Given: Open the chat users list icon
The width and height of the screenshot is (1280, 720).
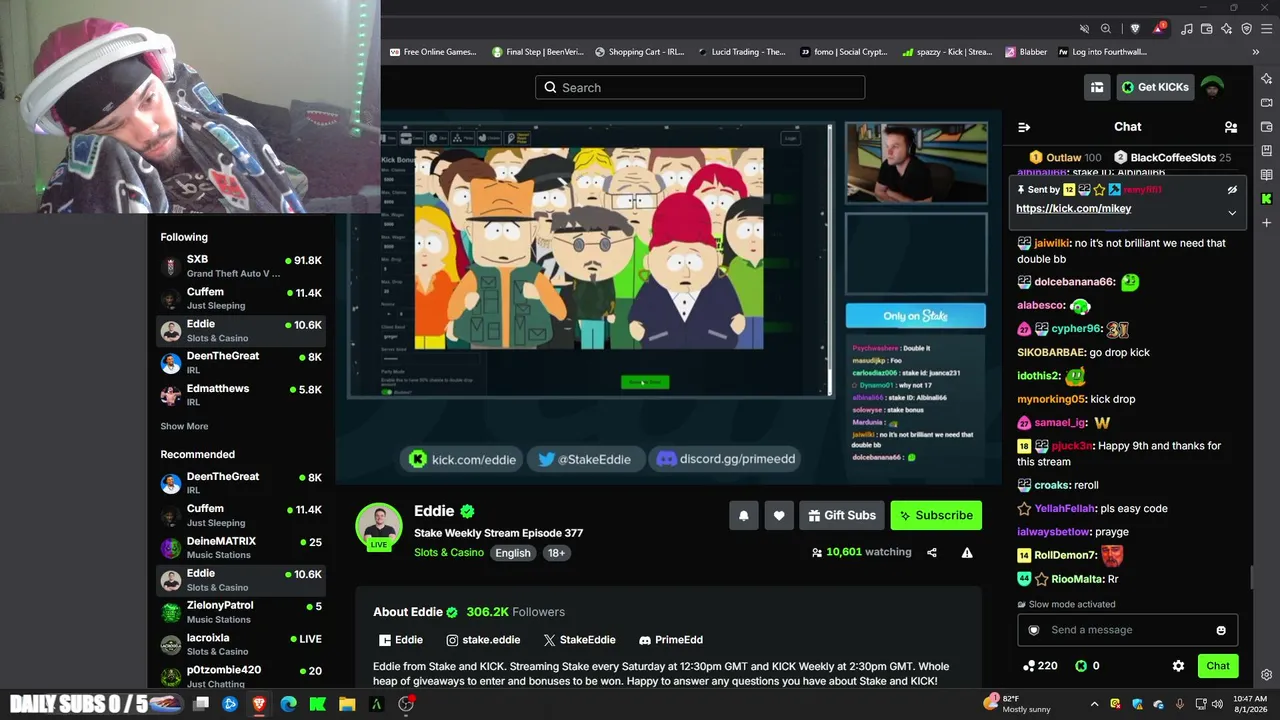Looking at the screenshot, I should [1231, 127].
